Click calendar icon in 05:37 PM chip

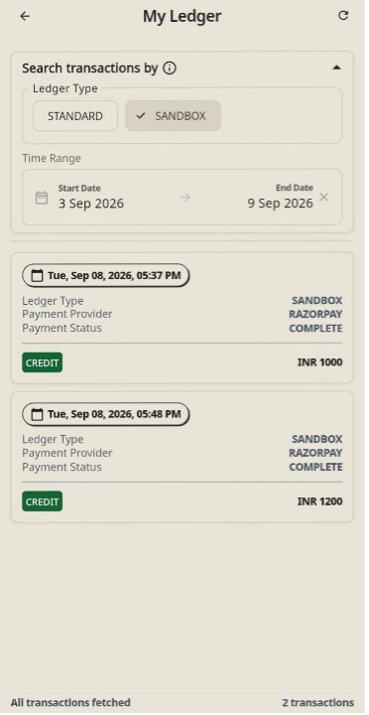pos(36,275)
